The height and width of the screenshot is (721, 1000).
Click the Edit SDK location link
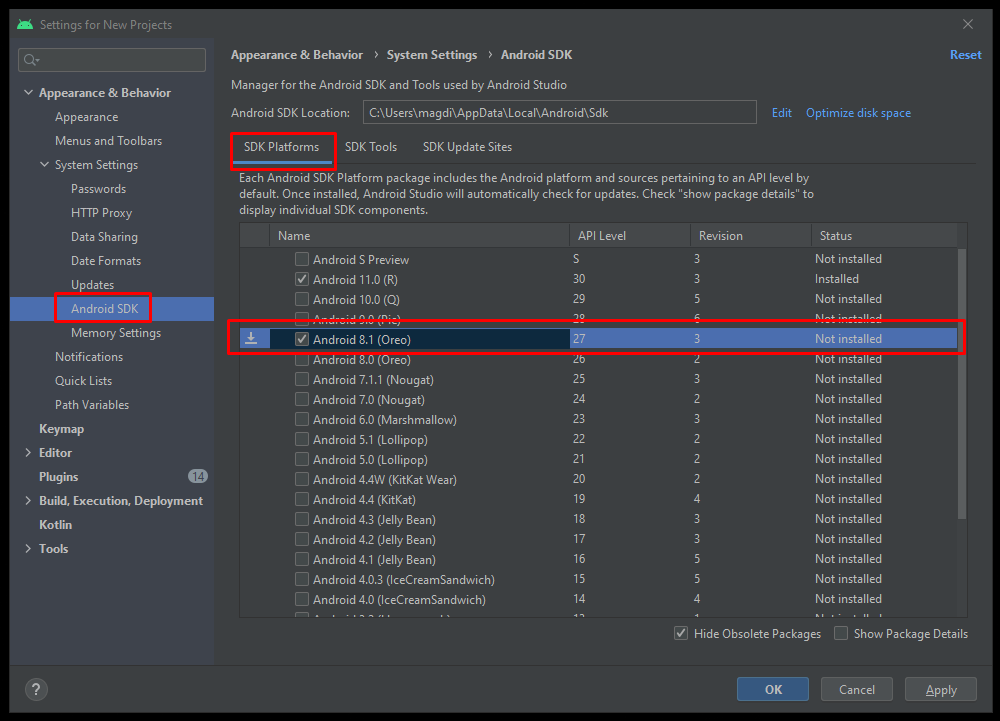781,113
